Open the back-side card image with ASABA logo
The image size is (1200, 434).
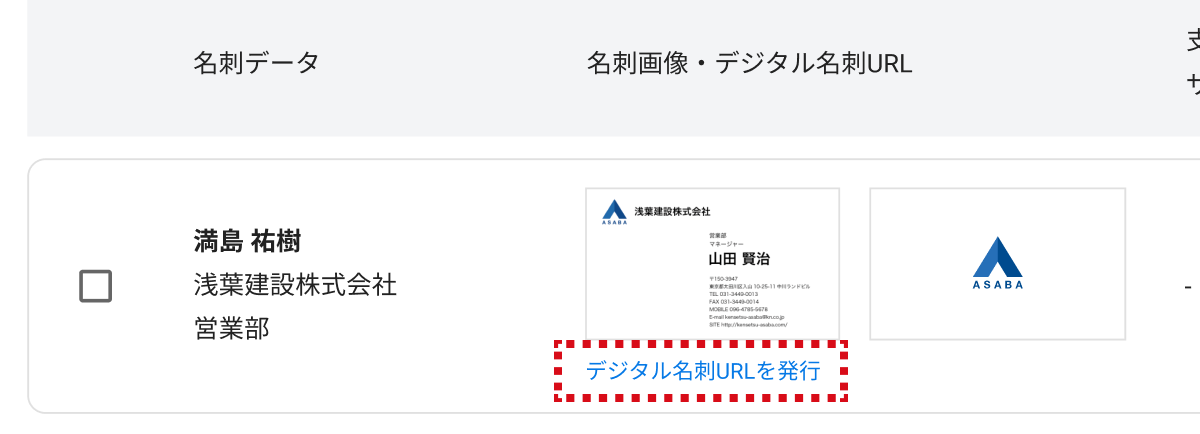[x=998, y=264]
